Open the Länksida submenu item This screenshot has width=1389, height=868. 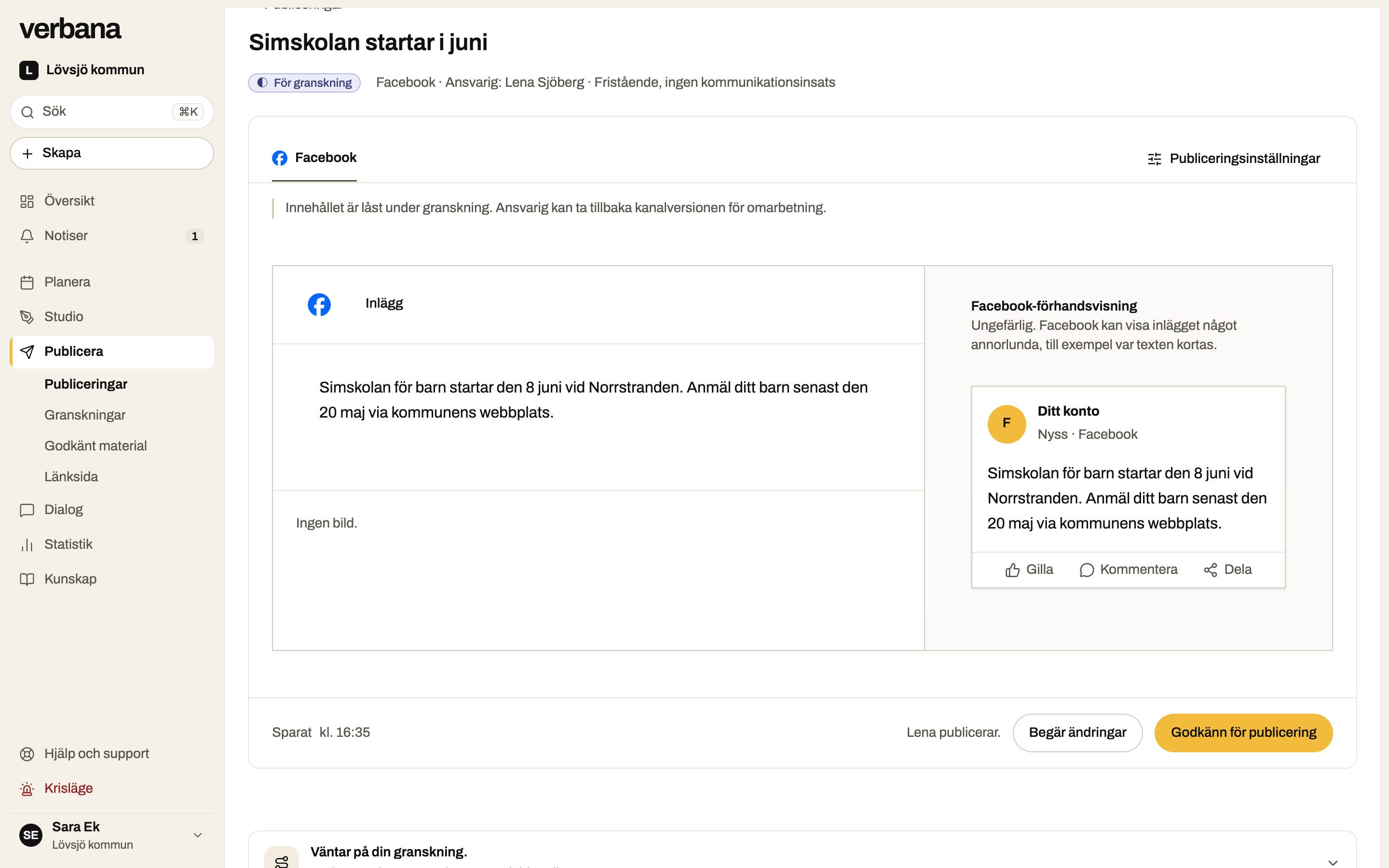71,477
